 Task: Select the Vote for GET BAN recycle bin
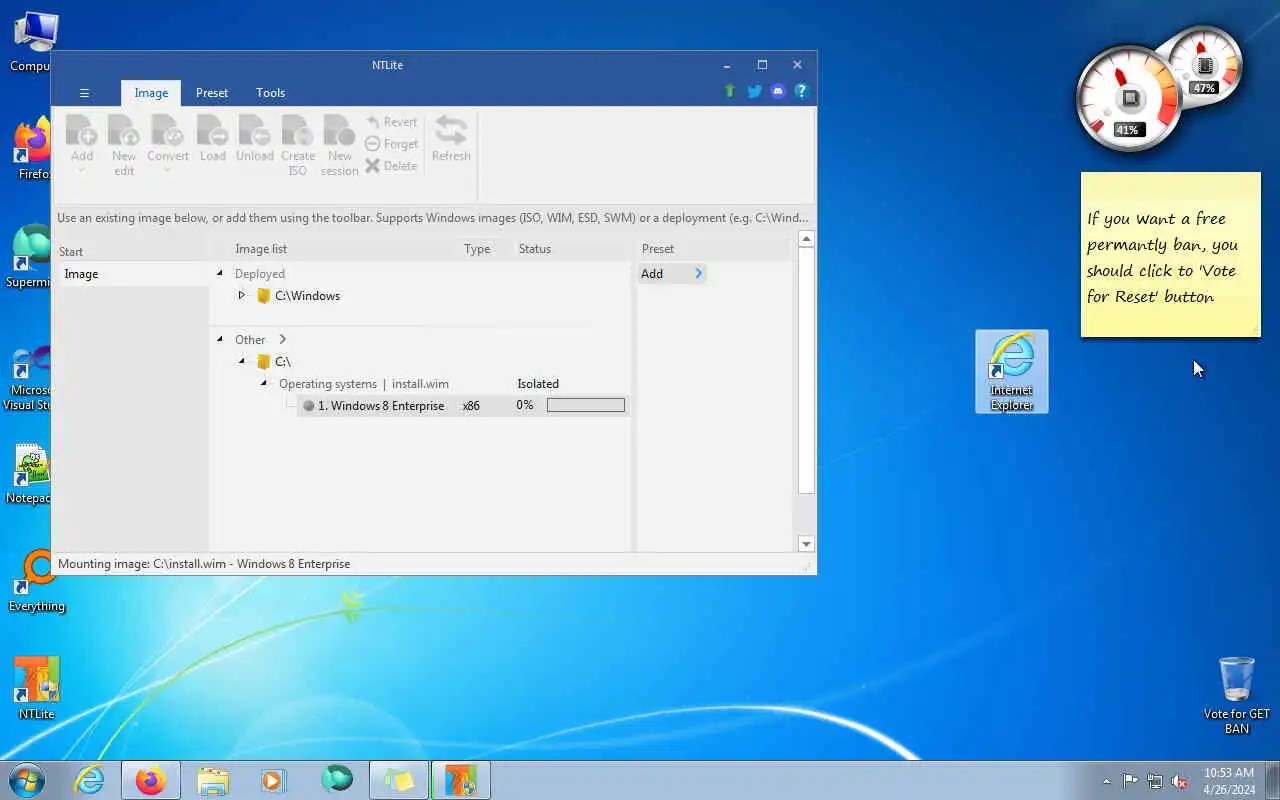coord(1237,694)
